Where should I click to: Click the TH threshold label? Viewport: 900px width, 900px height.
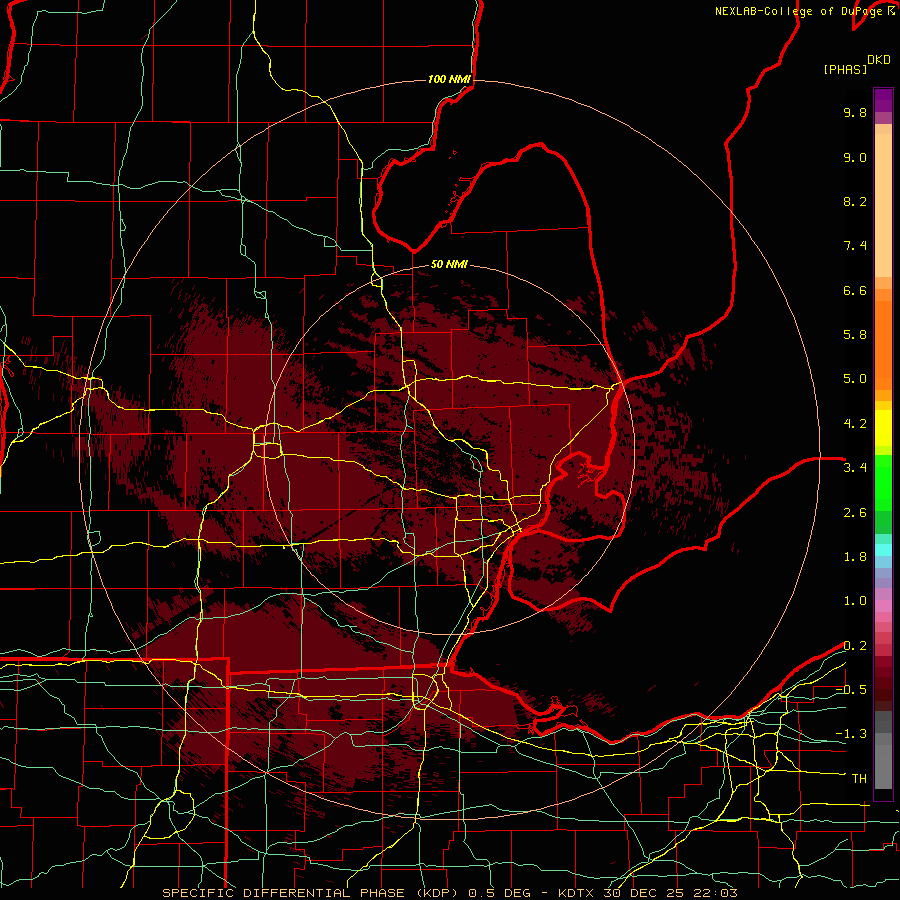(x=859, y=779)
